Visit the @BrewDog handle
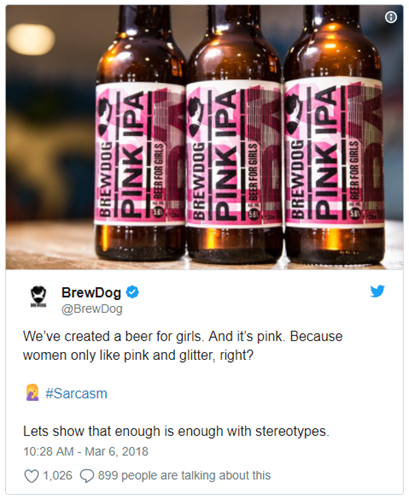The image size is (409, 500). [x=92, y=309]
